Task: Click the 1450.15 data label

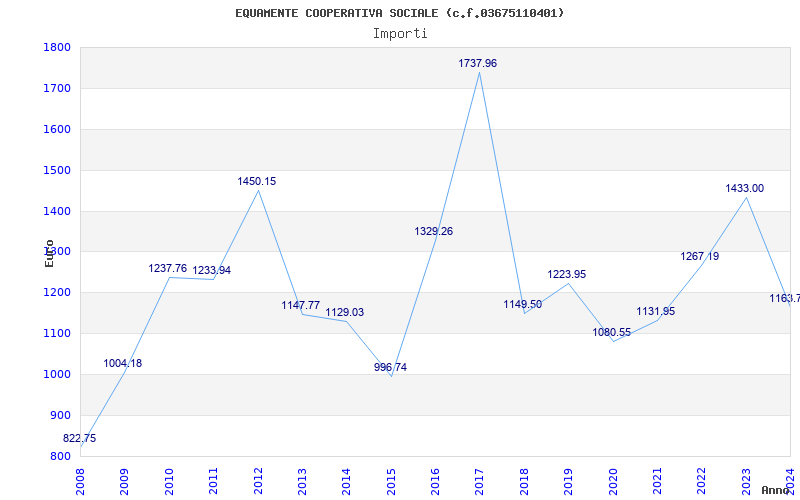Action: (257, 181)
